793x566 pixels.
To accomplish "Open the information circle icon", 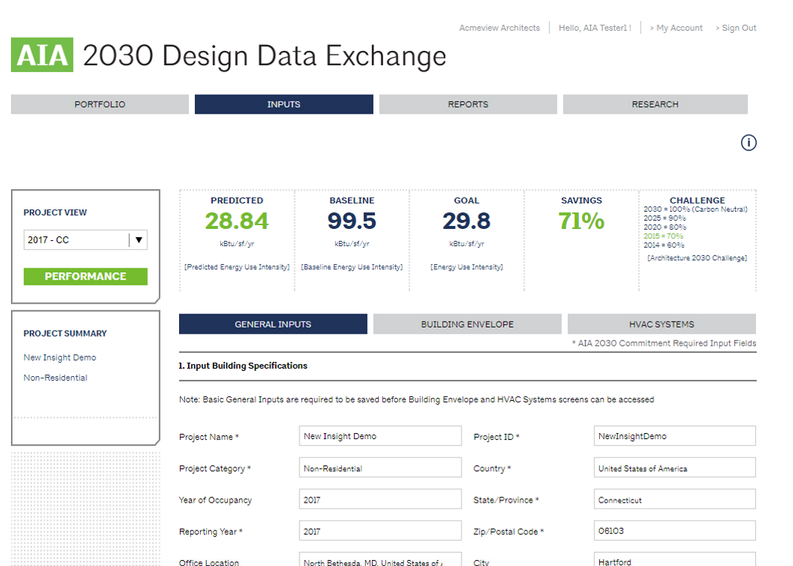I will [748, 143].
